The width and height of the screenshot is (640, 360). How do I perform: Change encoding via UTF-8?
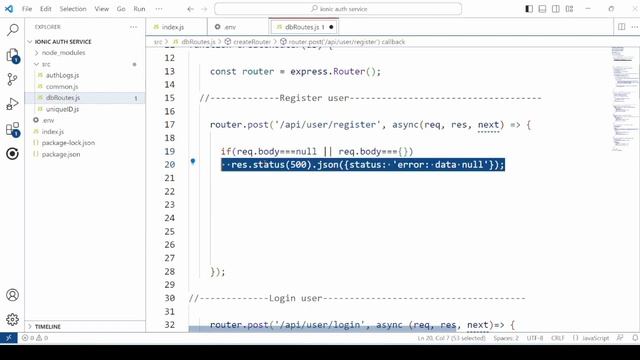click(535, 338)
